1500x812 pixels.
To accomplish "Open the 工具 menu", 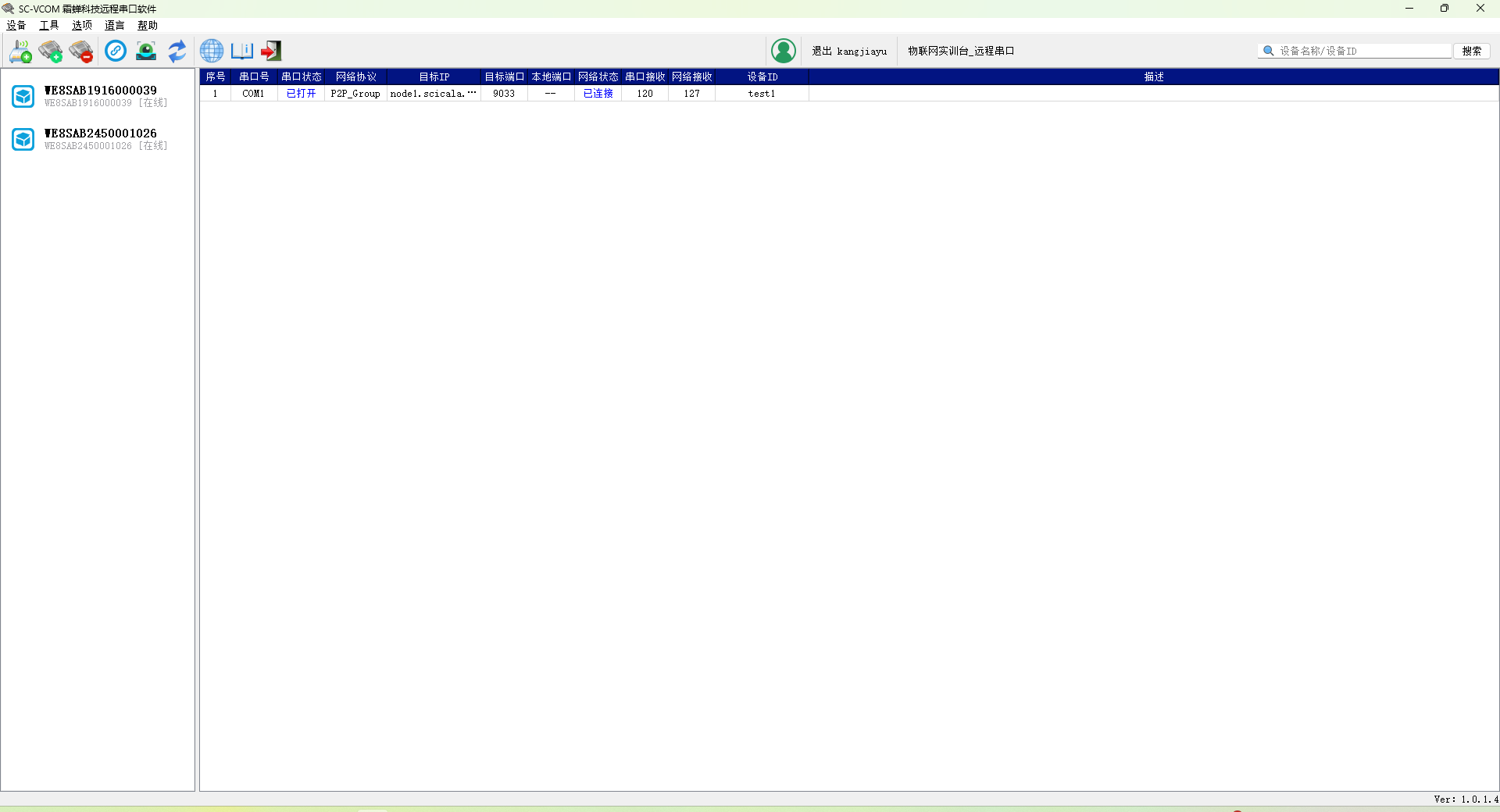I will (49, 26).
